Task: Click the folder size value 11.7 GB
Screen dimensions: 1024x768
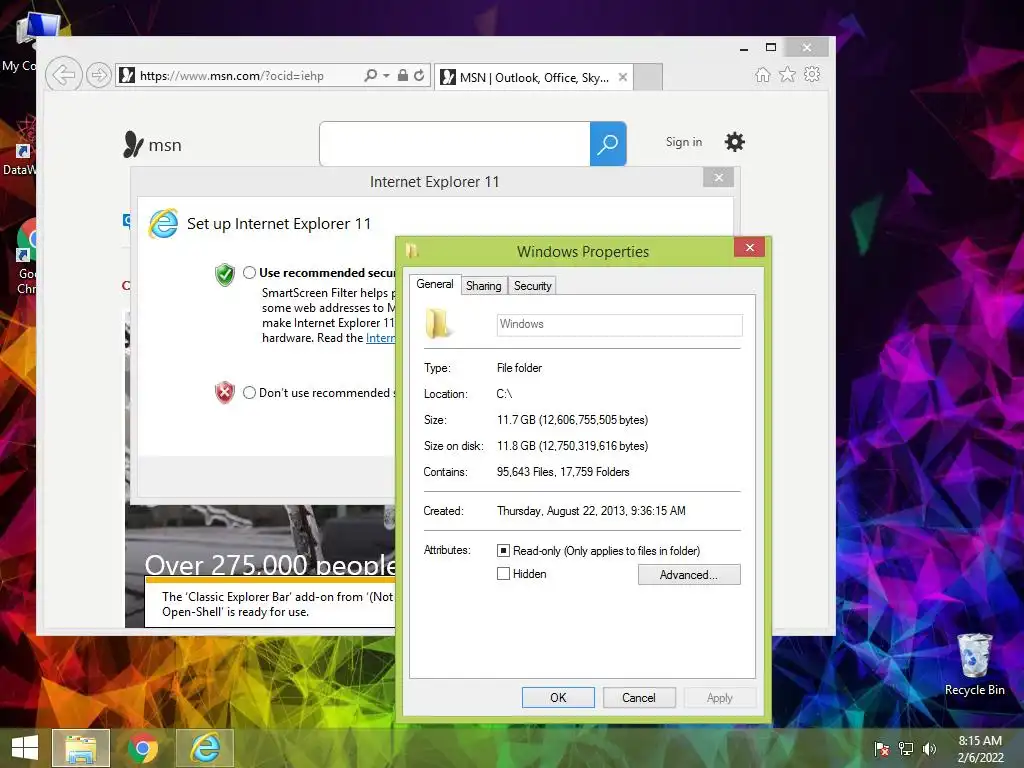Action: point(572,420)
